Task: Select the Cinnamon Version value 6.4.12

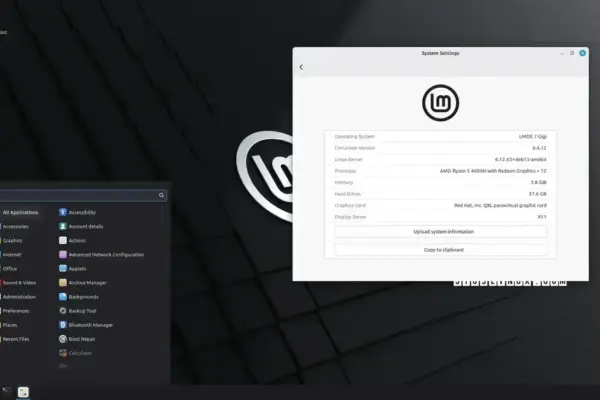Action: point(539,148)
